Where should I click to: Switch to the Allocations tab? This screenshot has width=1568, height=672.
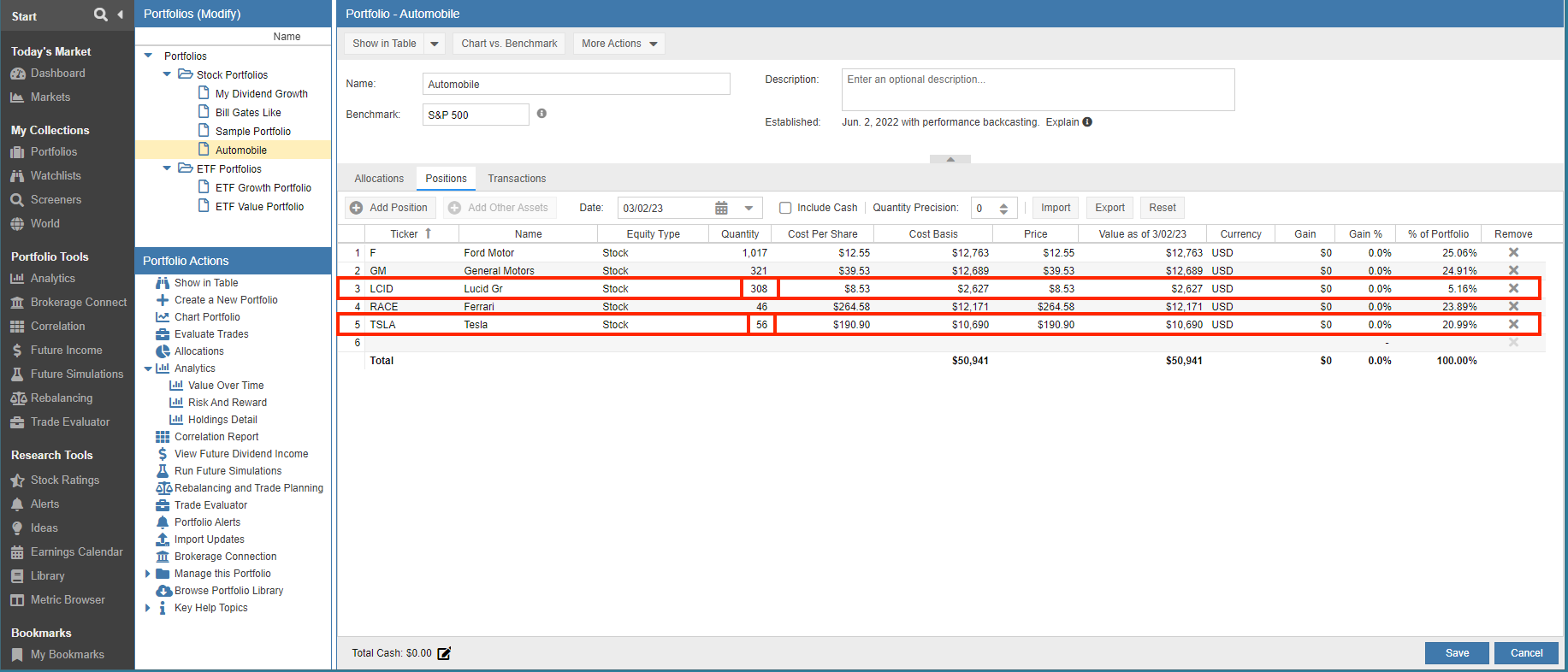(379, 179)
